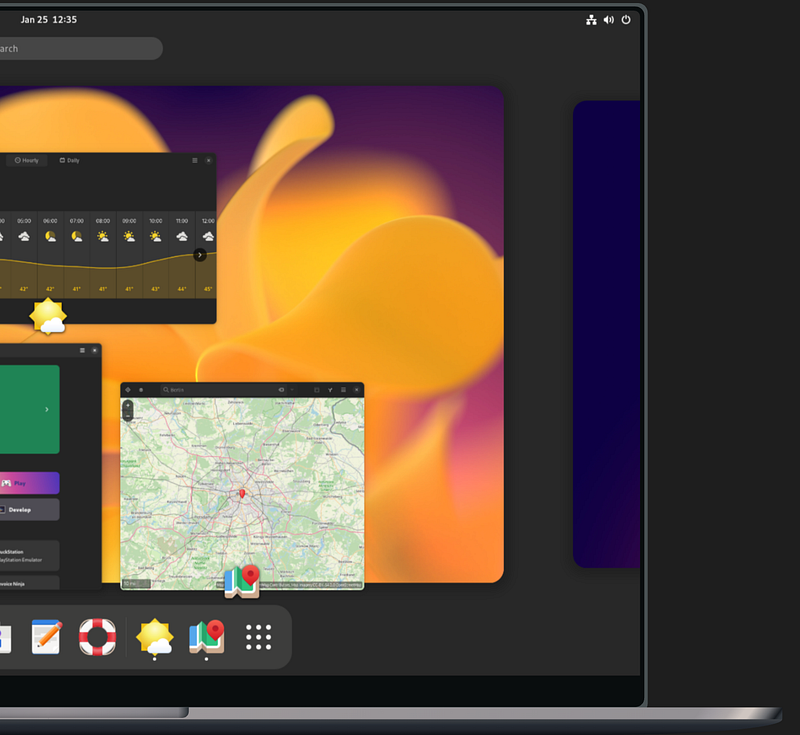The height and width of the screenshot is (735, 800).
Task: Click the red location pin on the map
Action: [242, 493]
